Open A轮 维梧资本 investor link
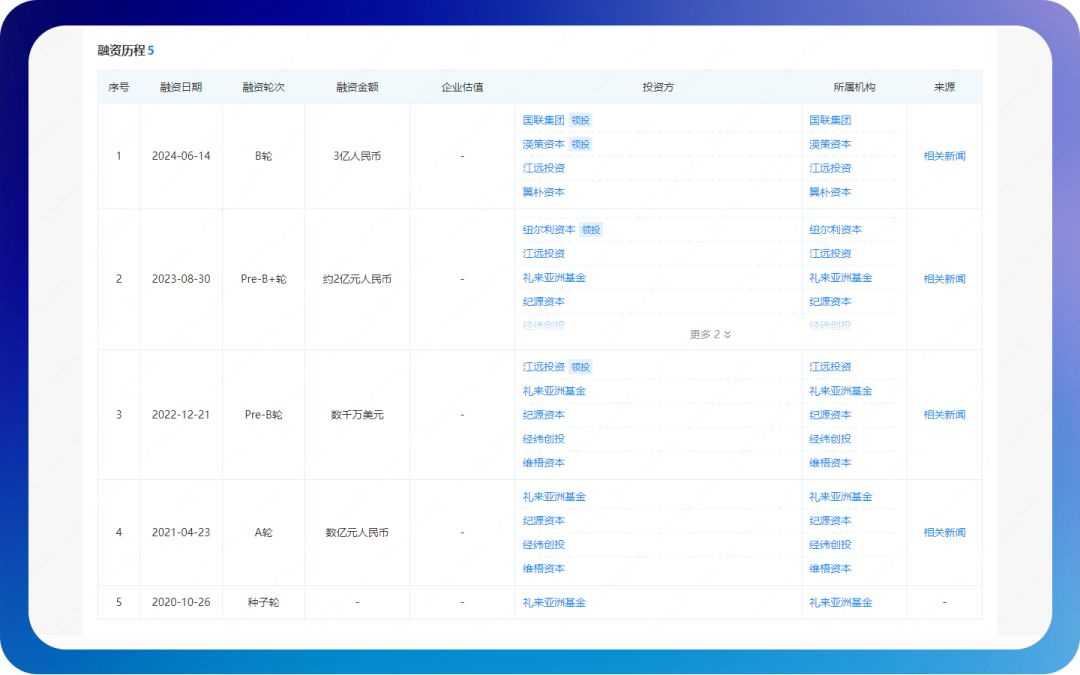This screenshot has width=1080, height=675. tap(543, 569)
